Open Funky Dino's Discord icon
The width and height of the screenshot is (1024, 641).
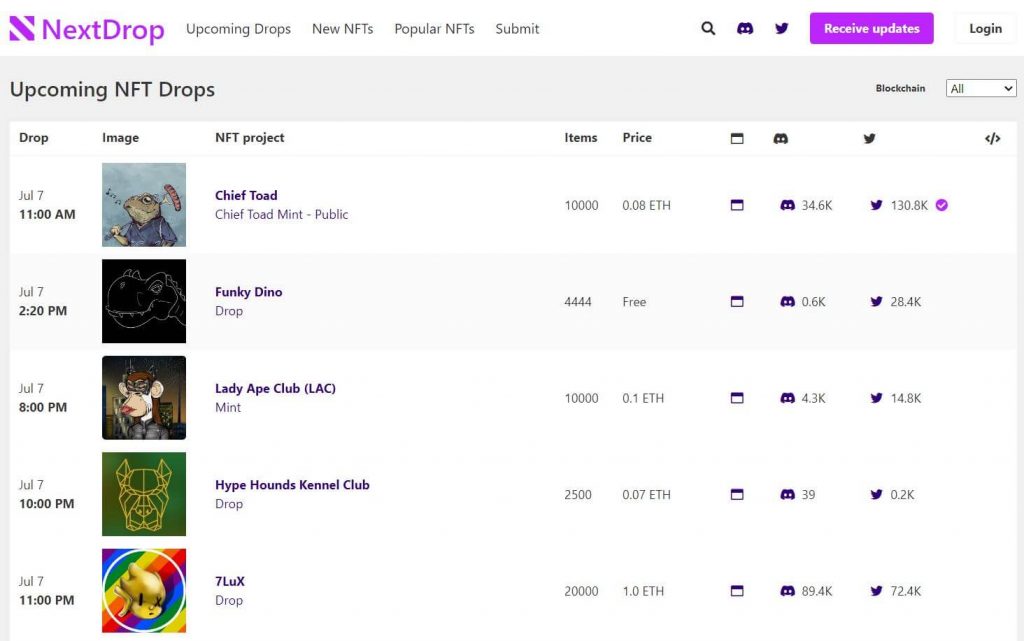click(x=787, y=302)
